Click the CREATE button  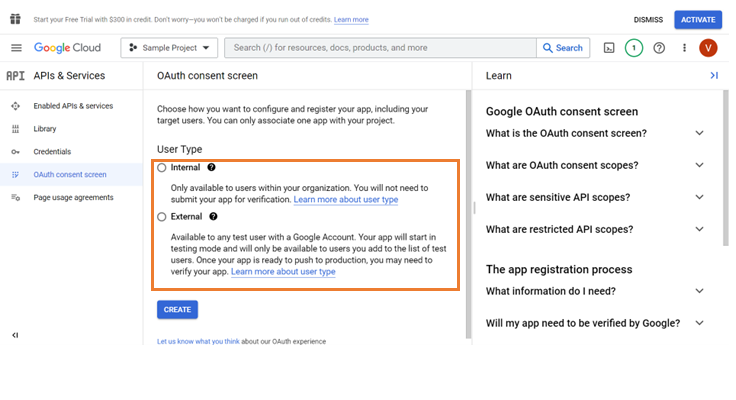coord(177,310)
